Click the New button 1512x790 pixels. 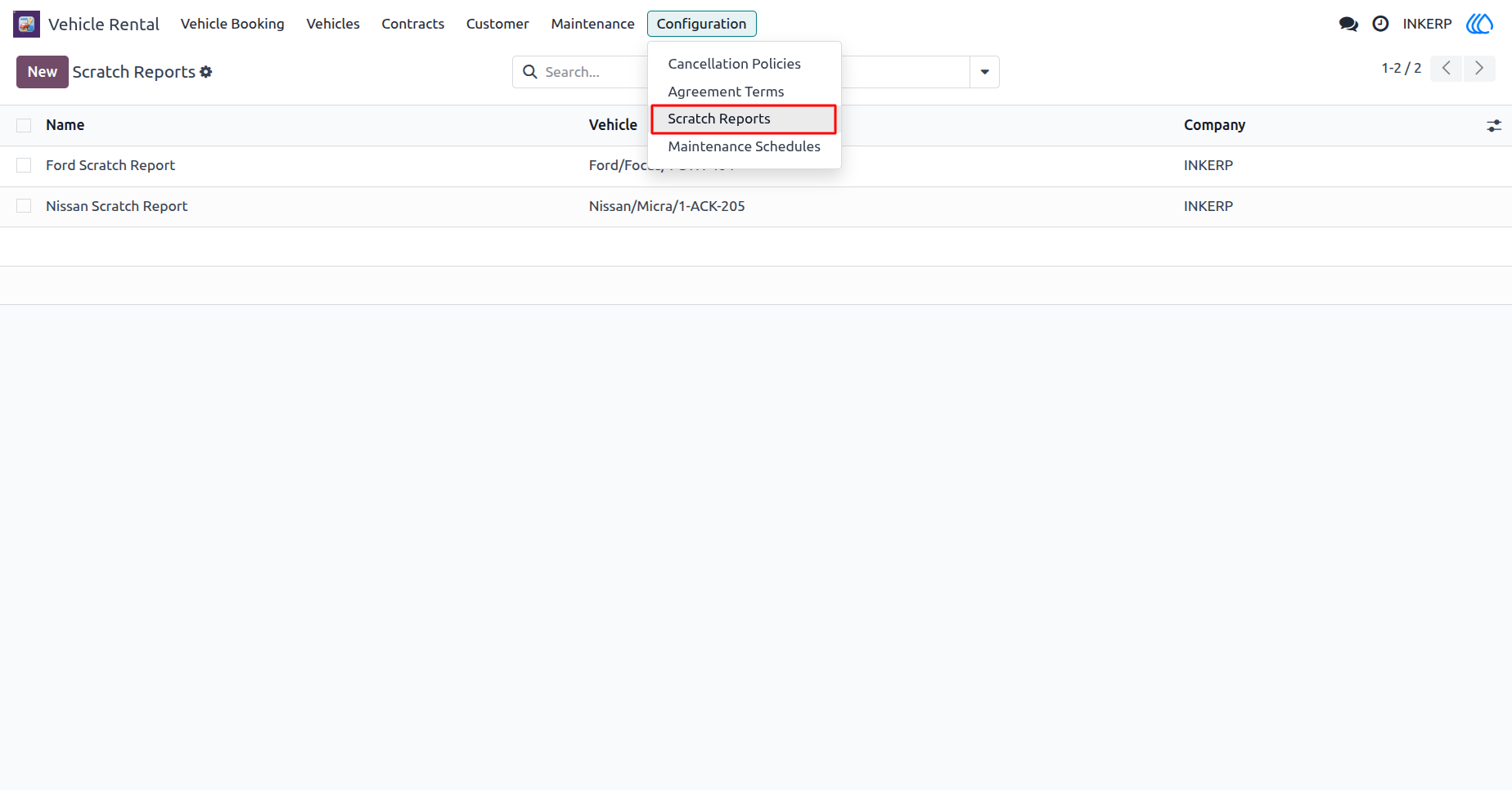[x=43, y=72]
